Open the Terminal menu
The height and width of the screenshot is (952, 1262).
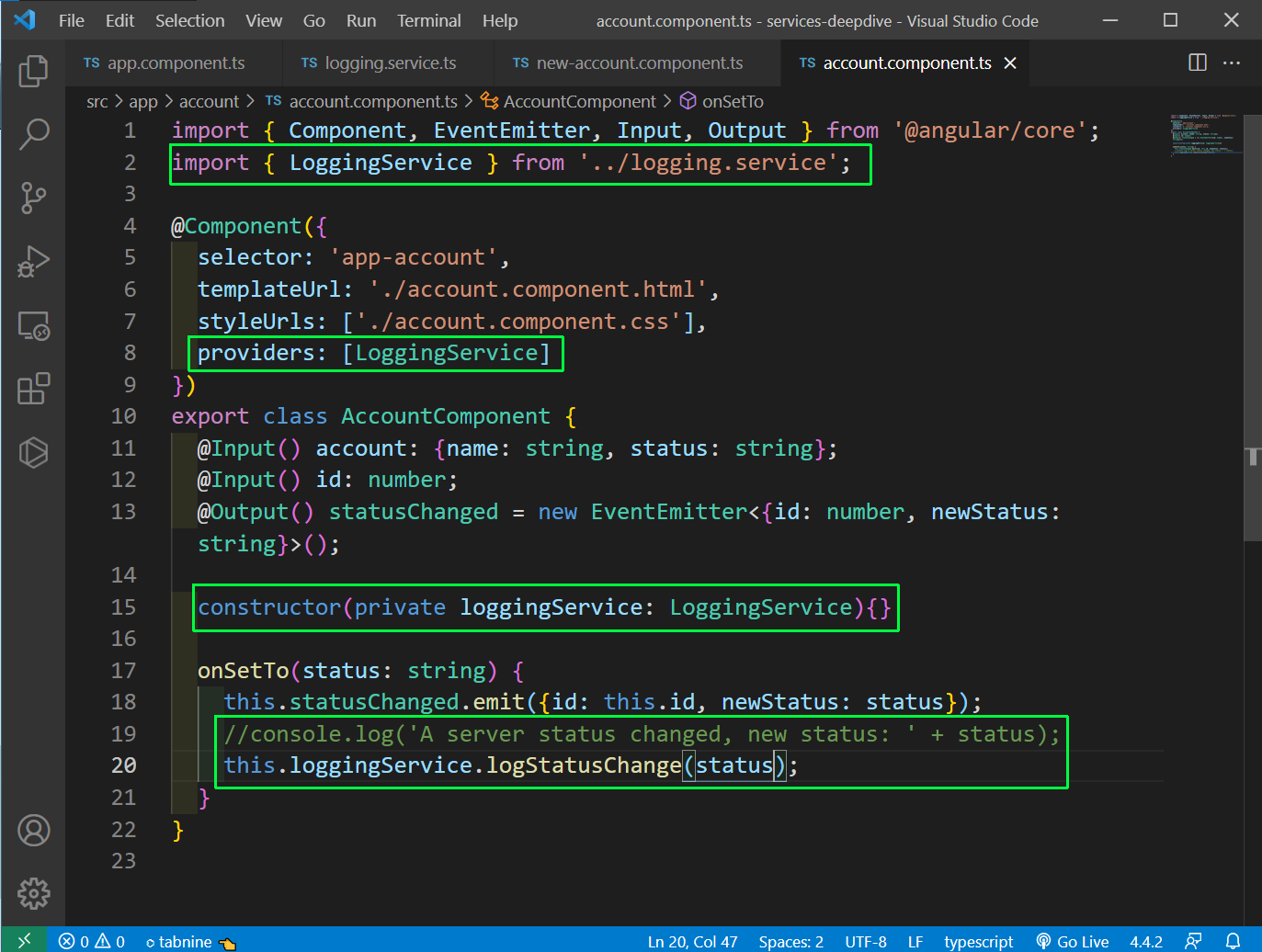tap(428, 20)
